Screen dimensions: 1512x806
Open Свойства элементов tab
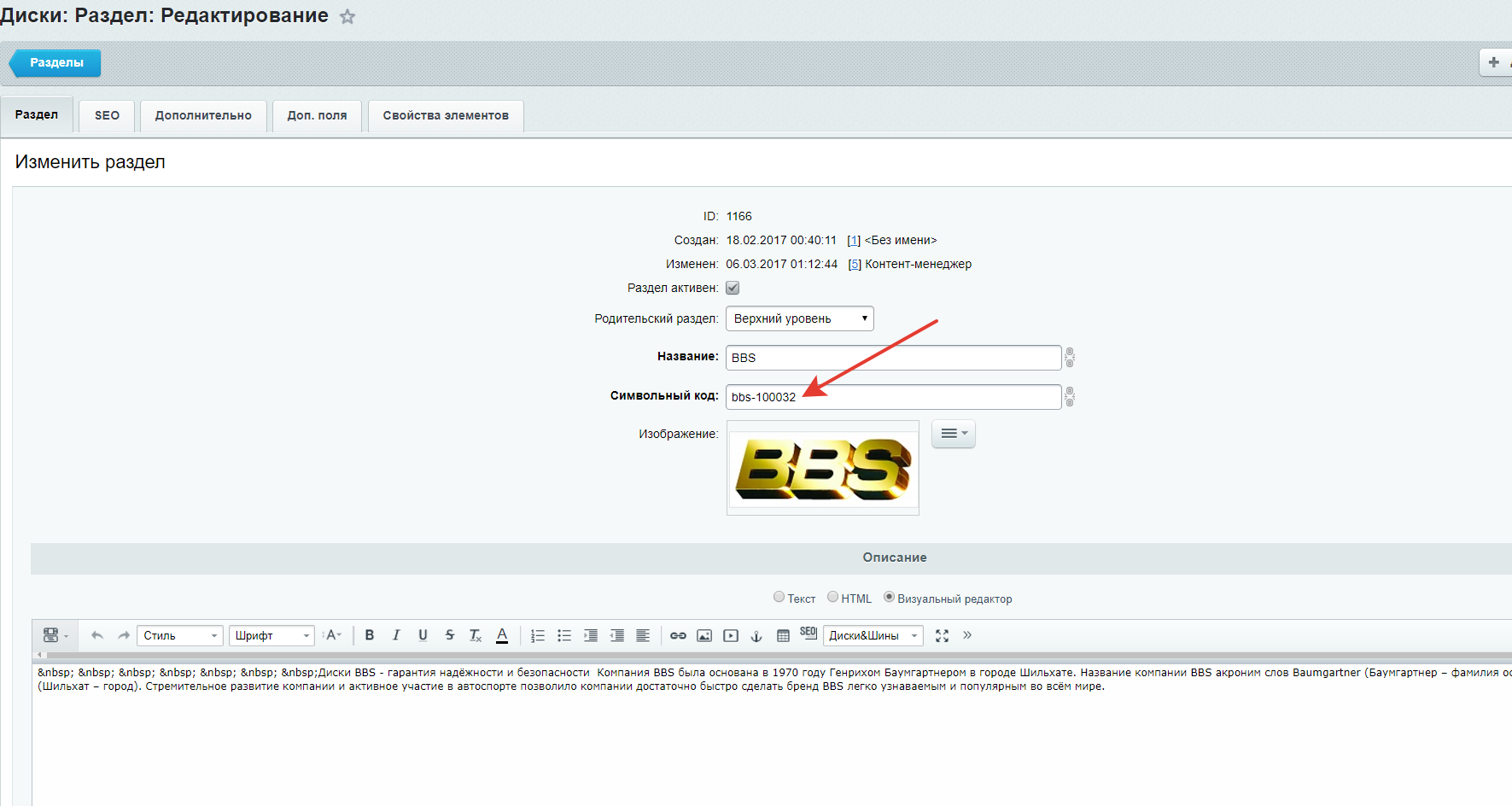coord(446,115)
